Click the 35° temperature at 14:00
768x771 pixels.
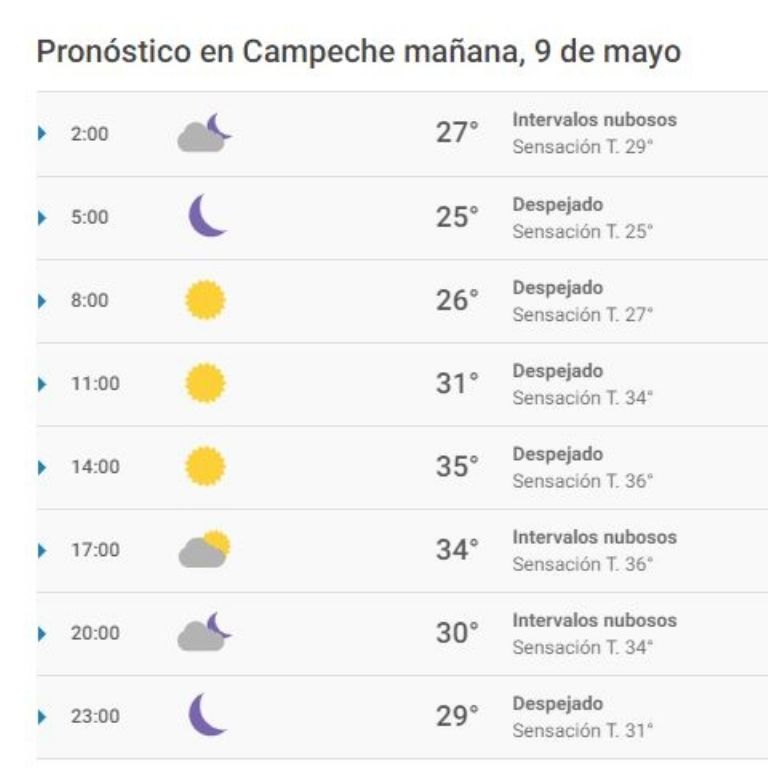click(x=457, y=466)
